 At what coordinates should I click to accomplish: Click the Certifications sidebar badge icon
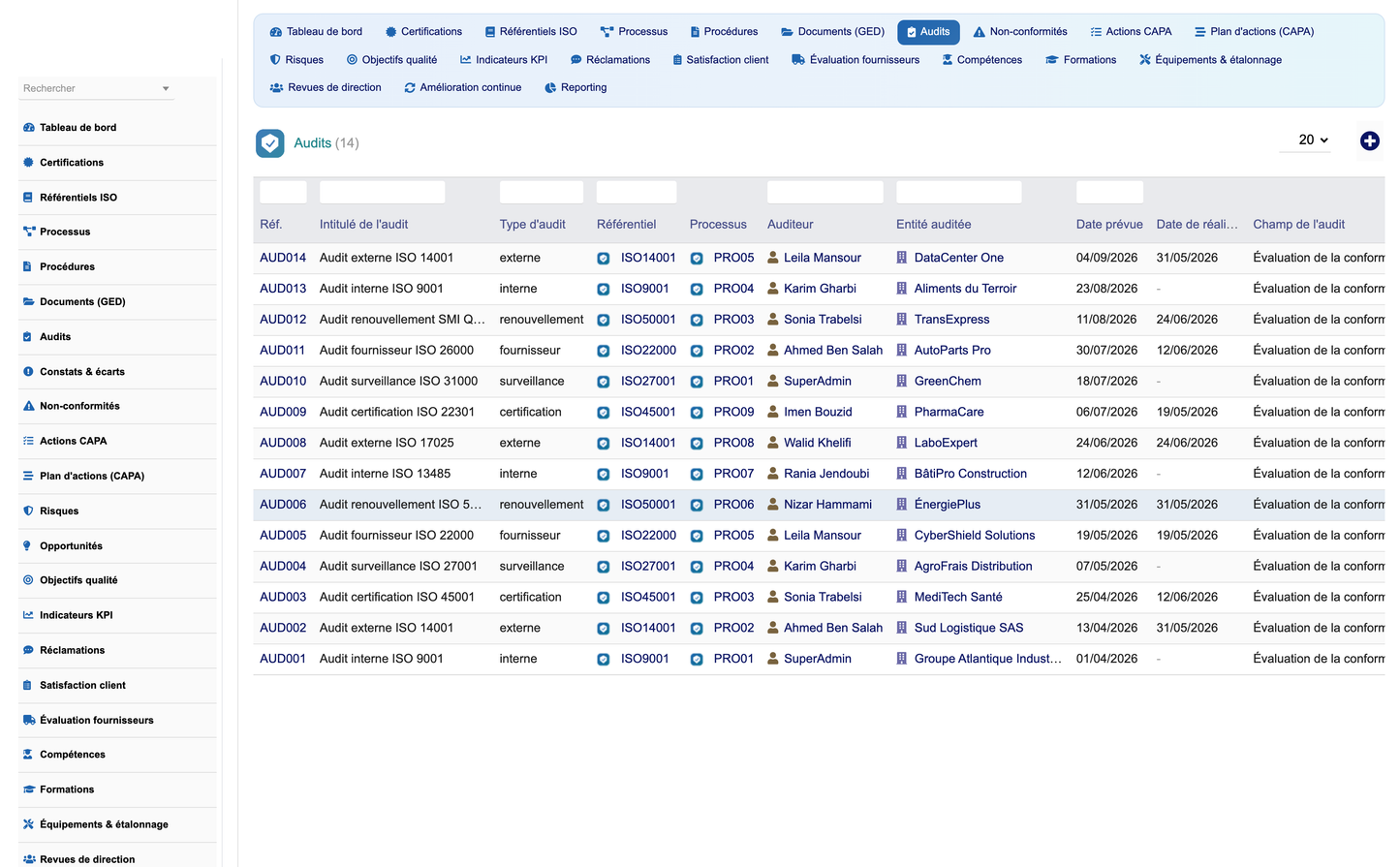tap(28, 163)
